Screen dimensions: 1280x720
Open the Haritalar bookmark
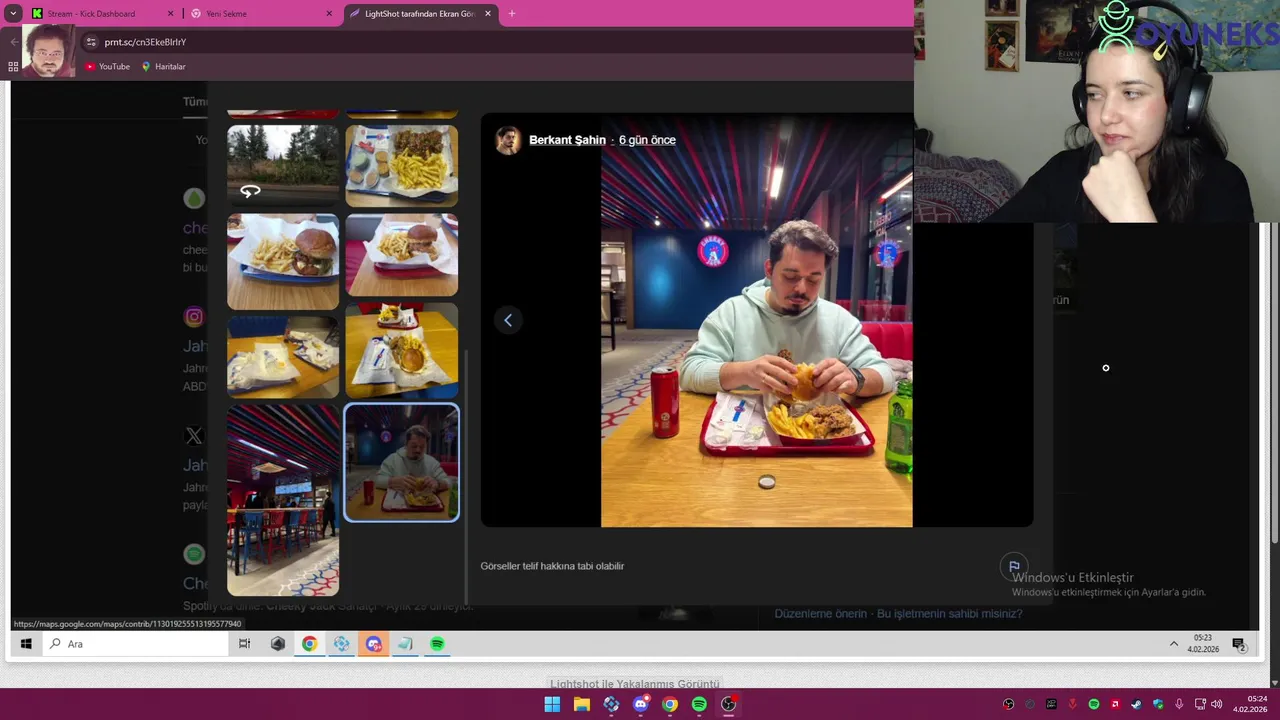(x=163, y=66)
